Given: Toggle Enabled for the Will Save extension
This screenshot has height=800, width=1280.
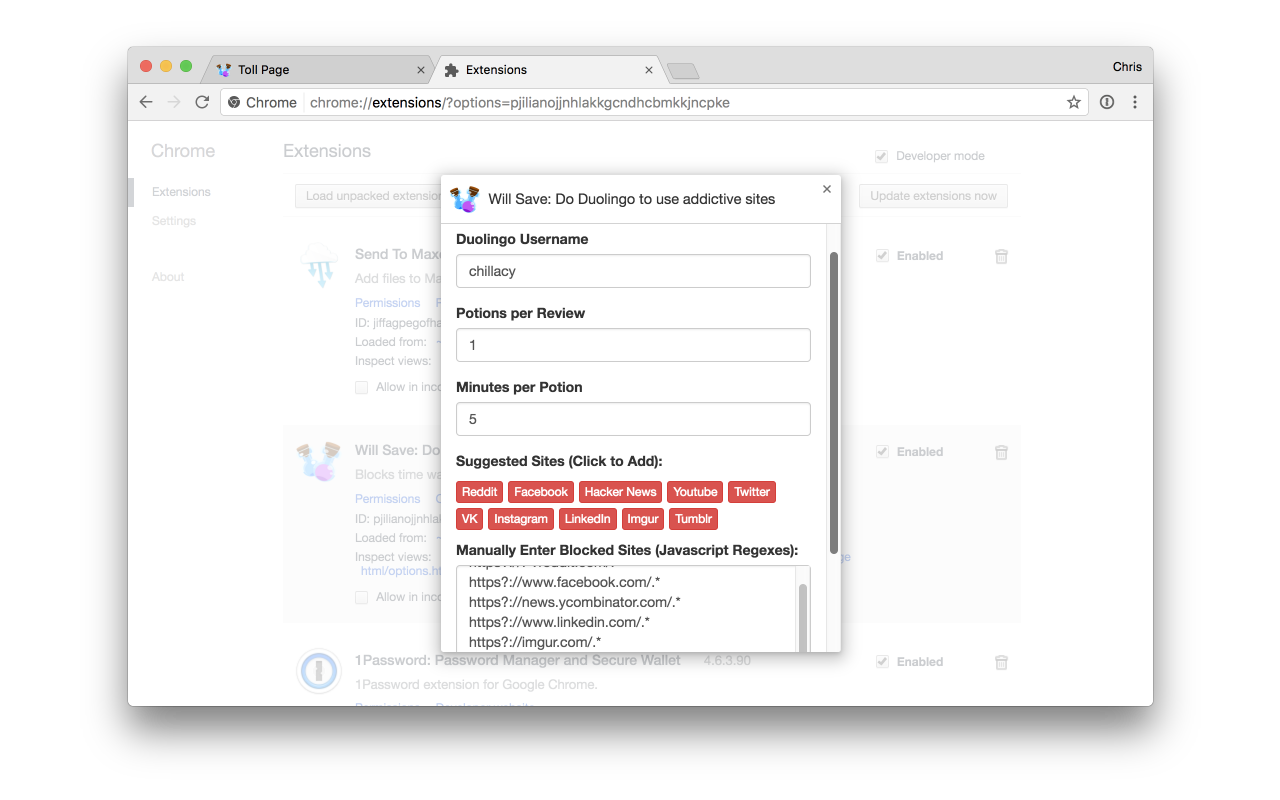Looking at the screenshot, I should (881, 452).
